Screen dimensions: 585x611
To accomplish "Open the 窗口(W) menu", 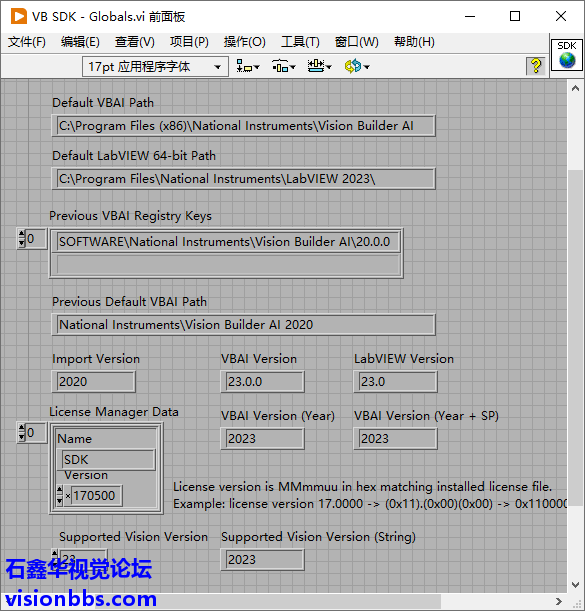I will [356, 42].
